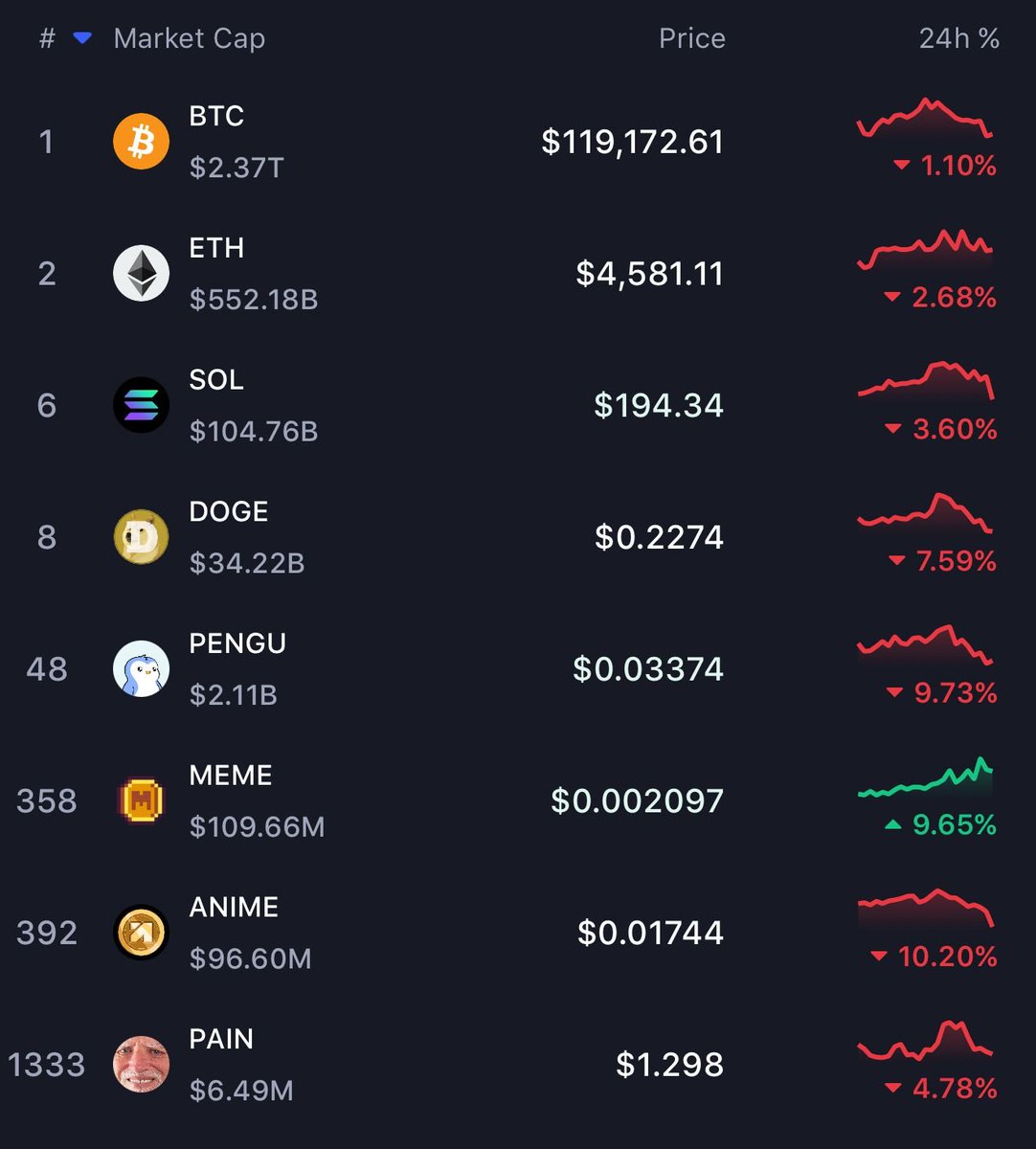This screenshot has width=1036, height=1149.
Task: Select the MEME pixel coin icon
Action: [141, 800]
